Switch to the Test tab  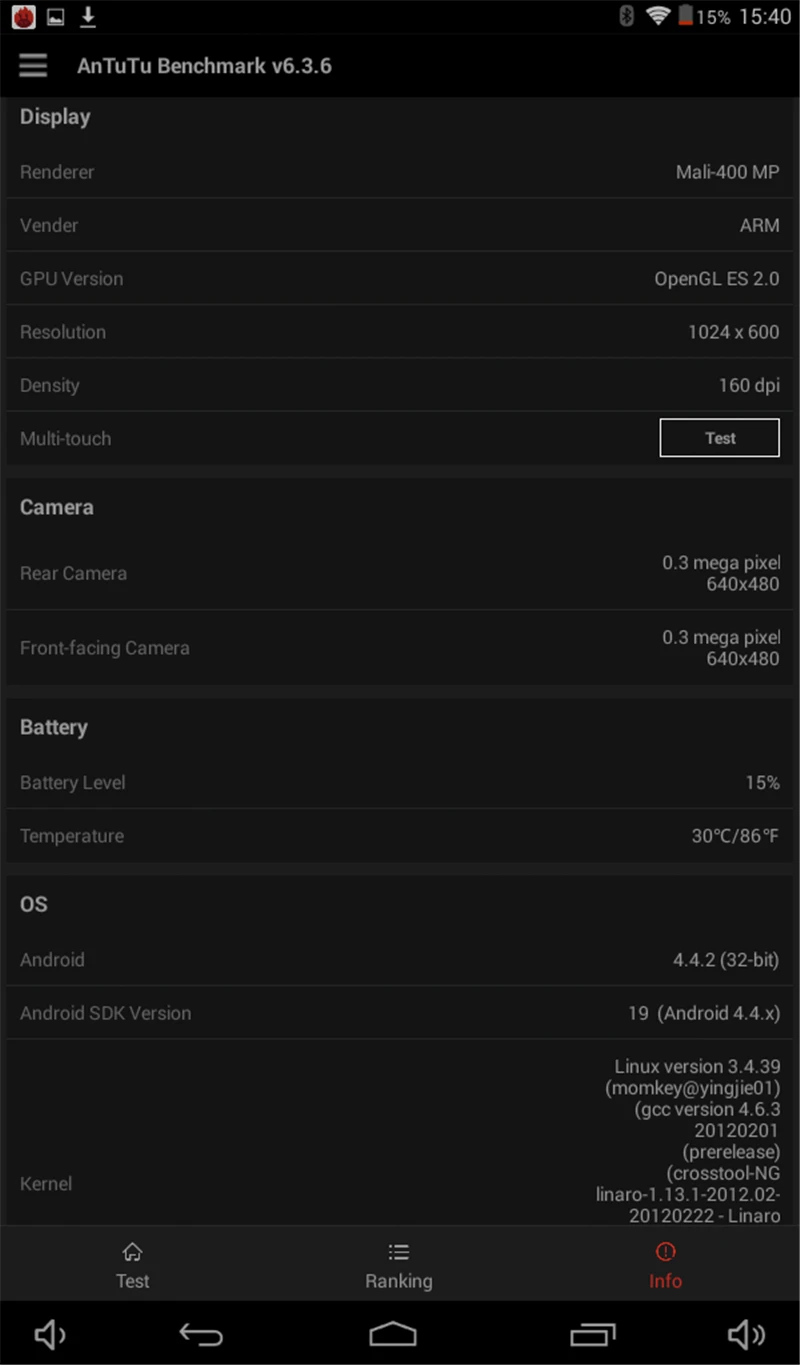coord(132,1266)
